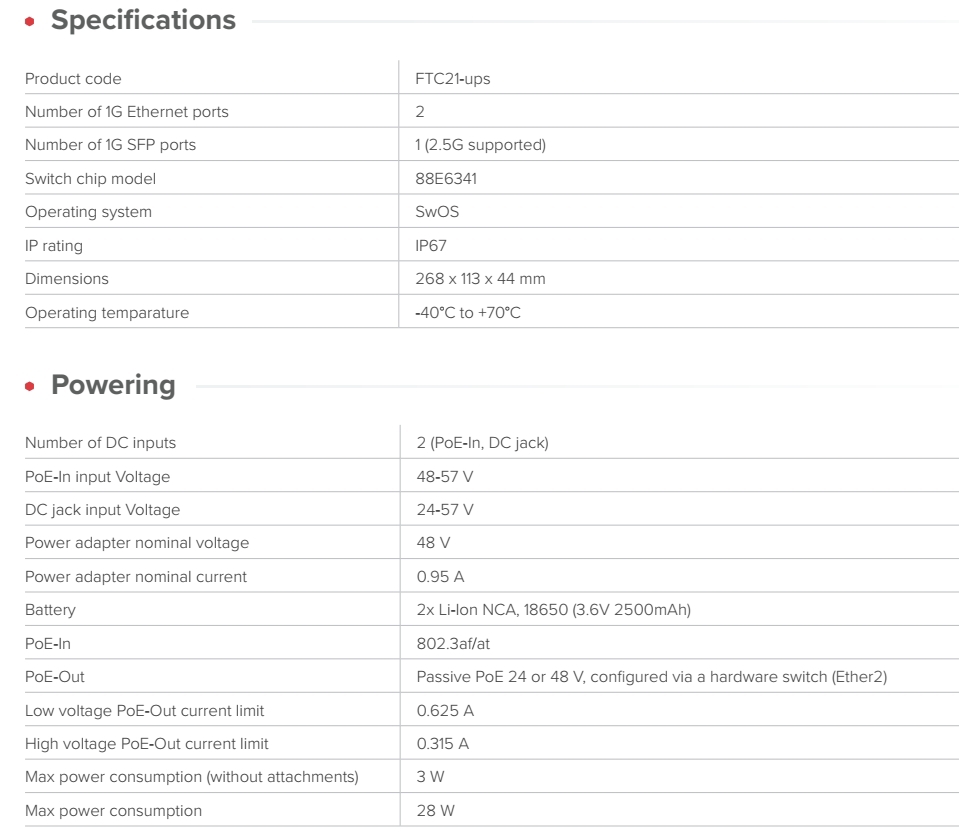Screen dimensions: 959x840
Task: Click the dimensions value 268 x 113 x 44 mm
Action: click(480, 279)
